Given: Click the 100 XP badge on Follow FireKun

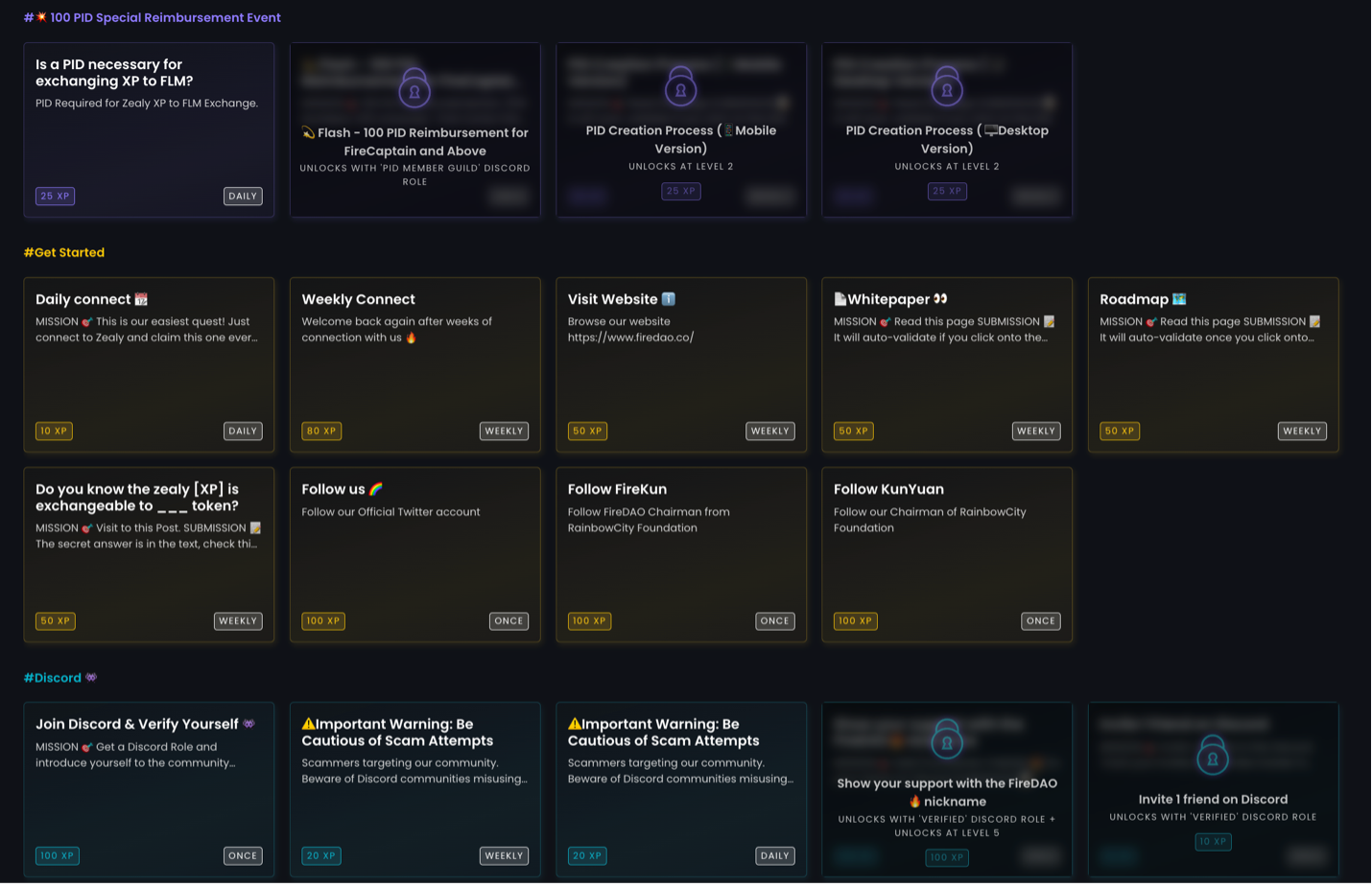Looking at the screenshot, I should coord(589,621).
